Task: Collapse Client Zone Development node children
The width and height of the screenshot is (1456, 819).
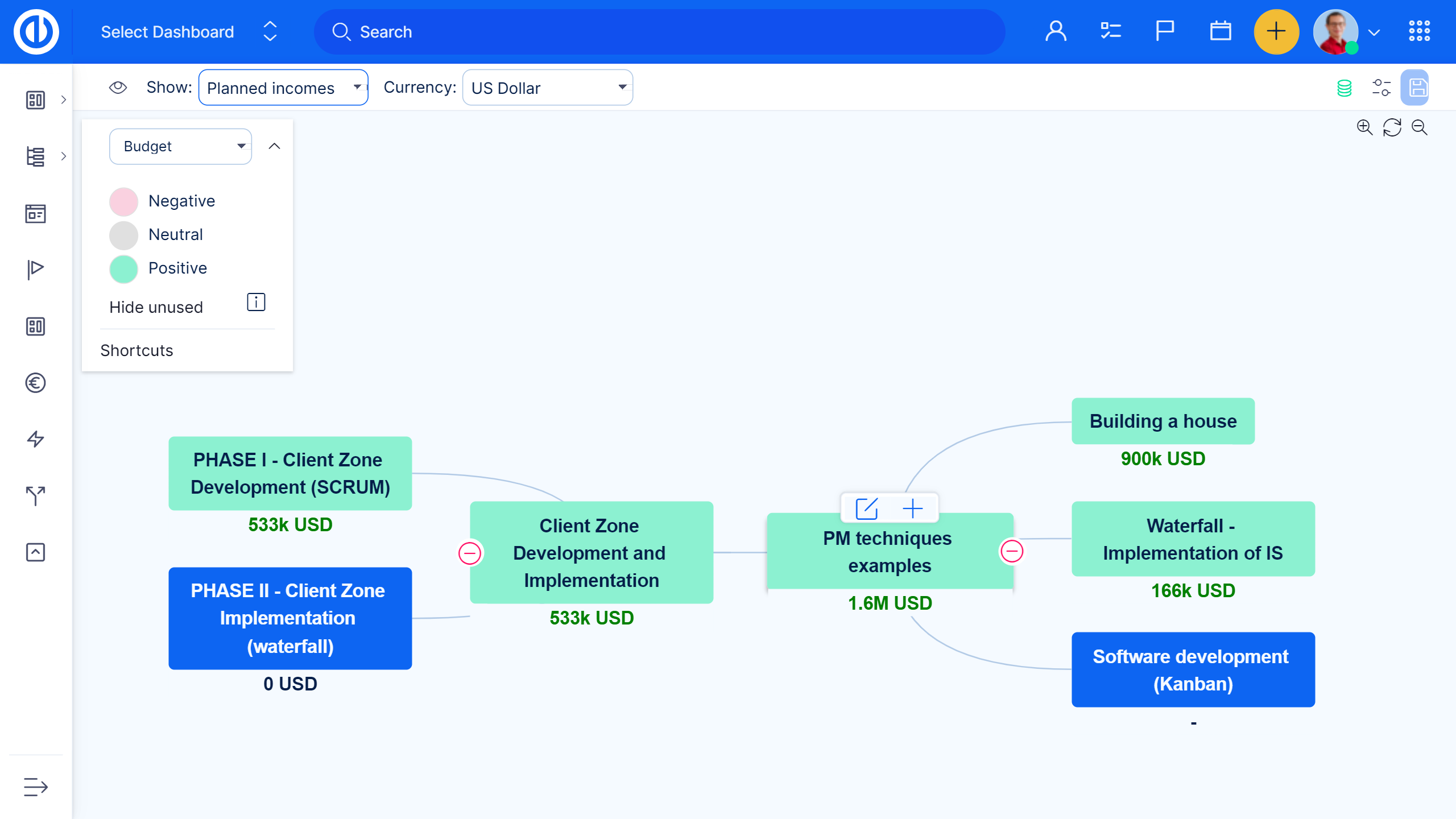Action: point(470,553)
